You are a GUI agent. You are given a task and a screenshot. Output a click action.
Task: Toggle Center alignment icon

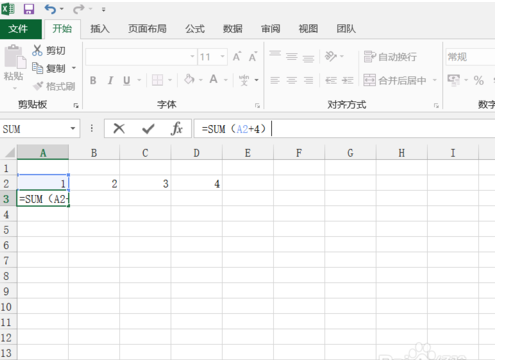click(x=292, y=80)
